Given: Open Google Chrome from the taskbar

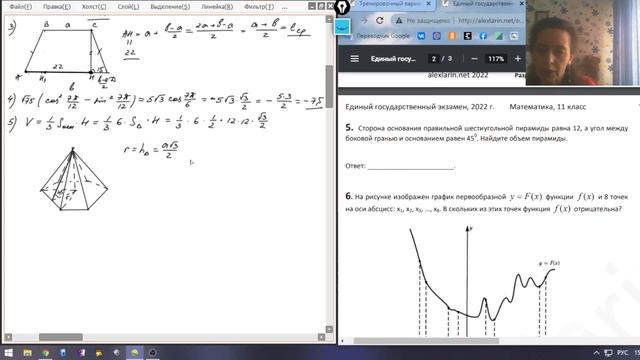Looking at the screenshot, I should (x=45, y=353).
